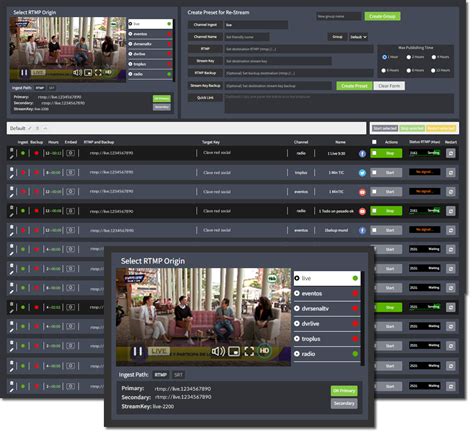The height and width of the screenshot is (435, 474).
Task: Click the Stream Key input field
Action: [x=278, y=61]
